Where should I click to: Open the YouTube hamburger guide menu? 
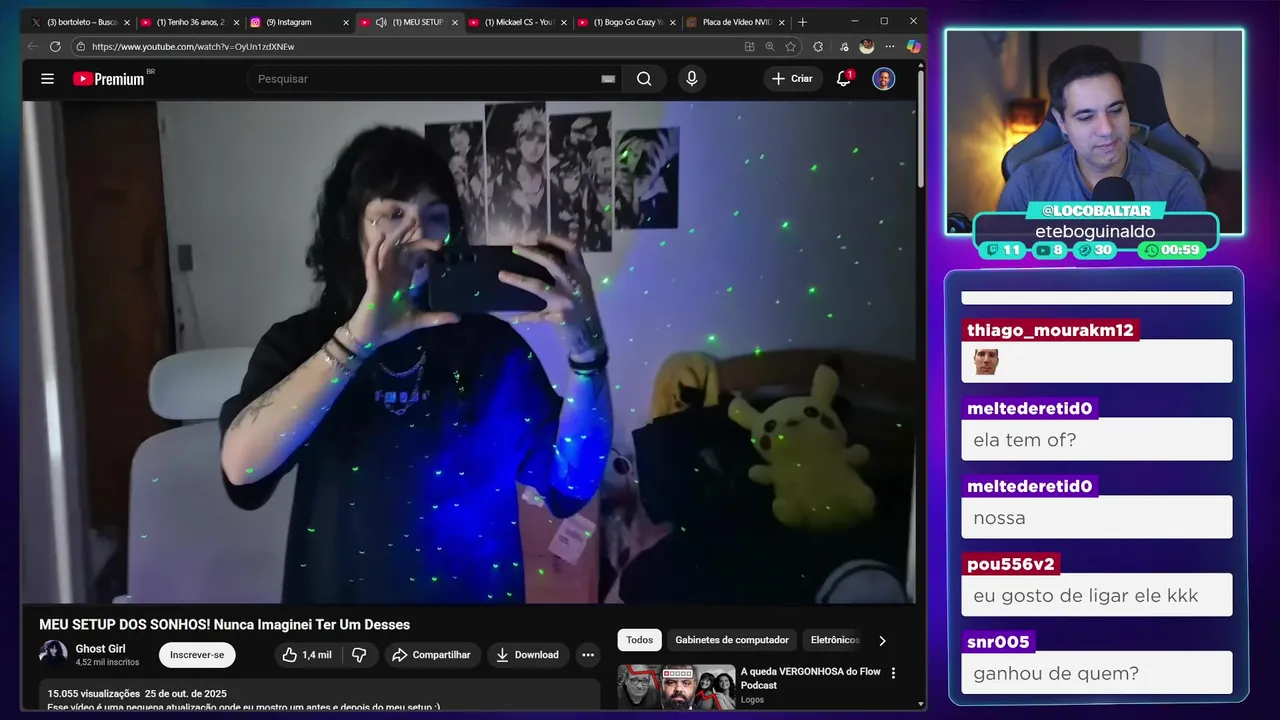coord(47,79)
